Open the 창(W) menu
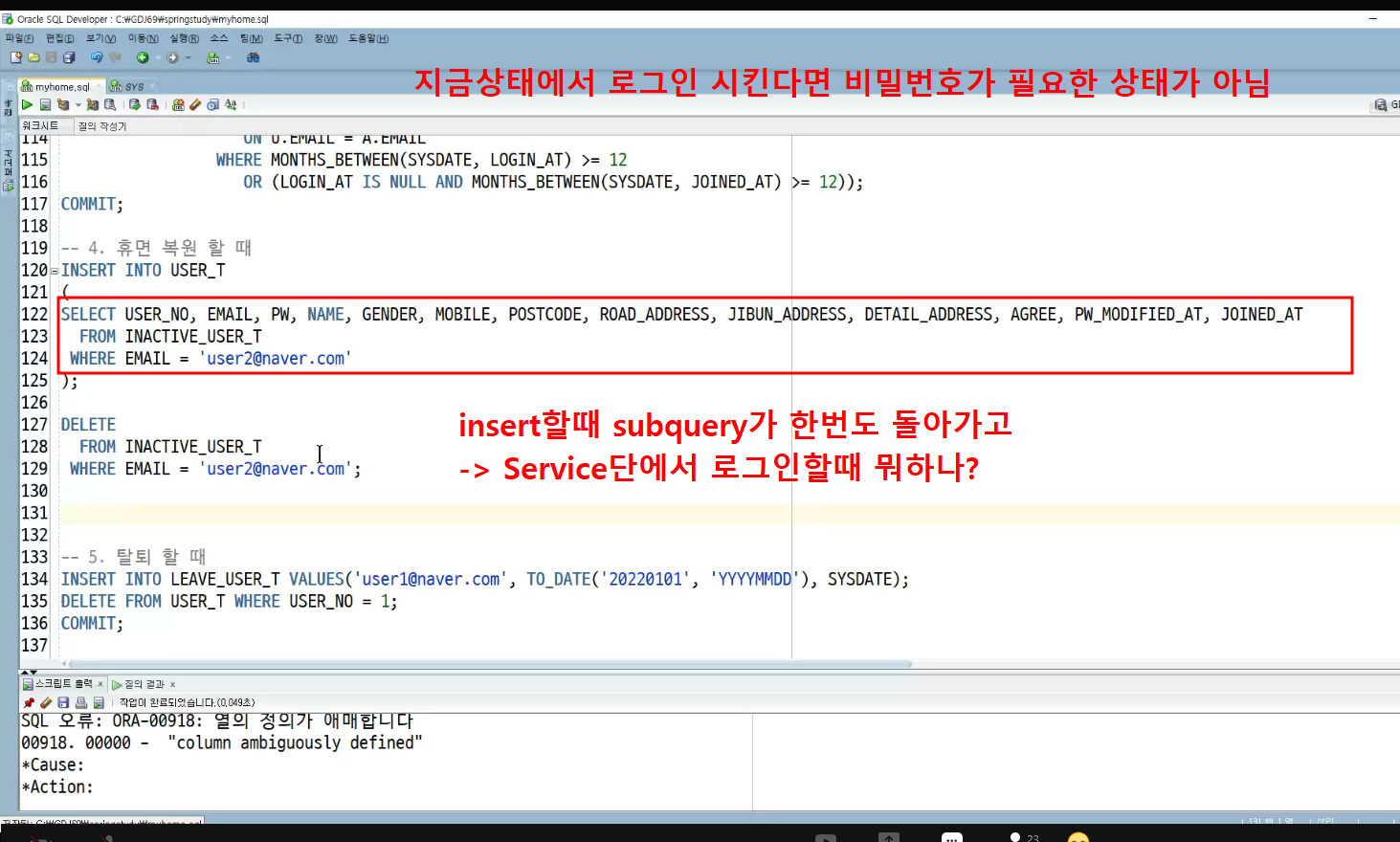This screenshot has width=1400, height=842. click(325, 38)
